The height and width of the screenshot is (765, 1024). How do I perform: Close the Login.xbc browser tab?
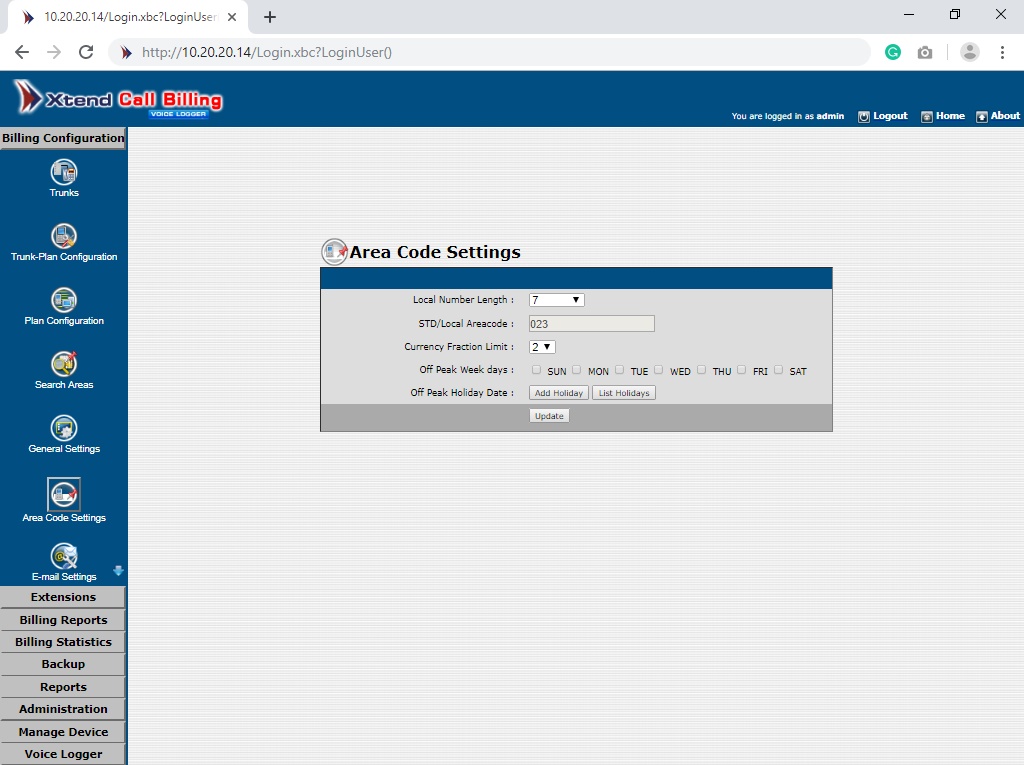point(232,18)
